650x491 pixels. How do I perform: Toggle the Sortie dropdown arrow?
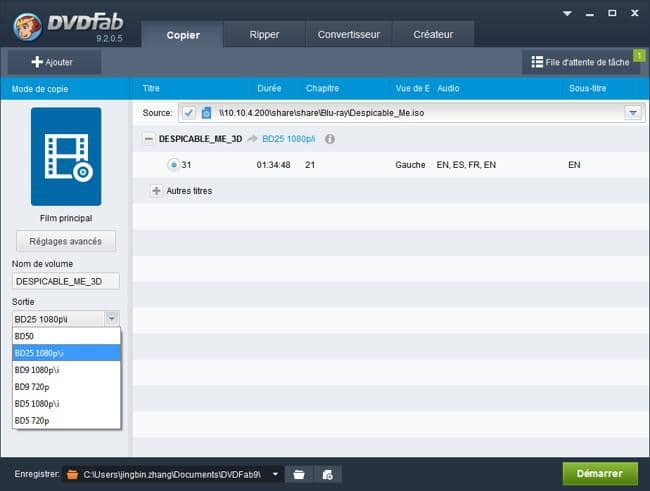click(x=112, y=318)
